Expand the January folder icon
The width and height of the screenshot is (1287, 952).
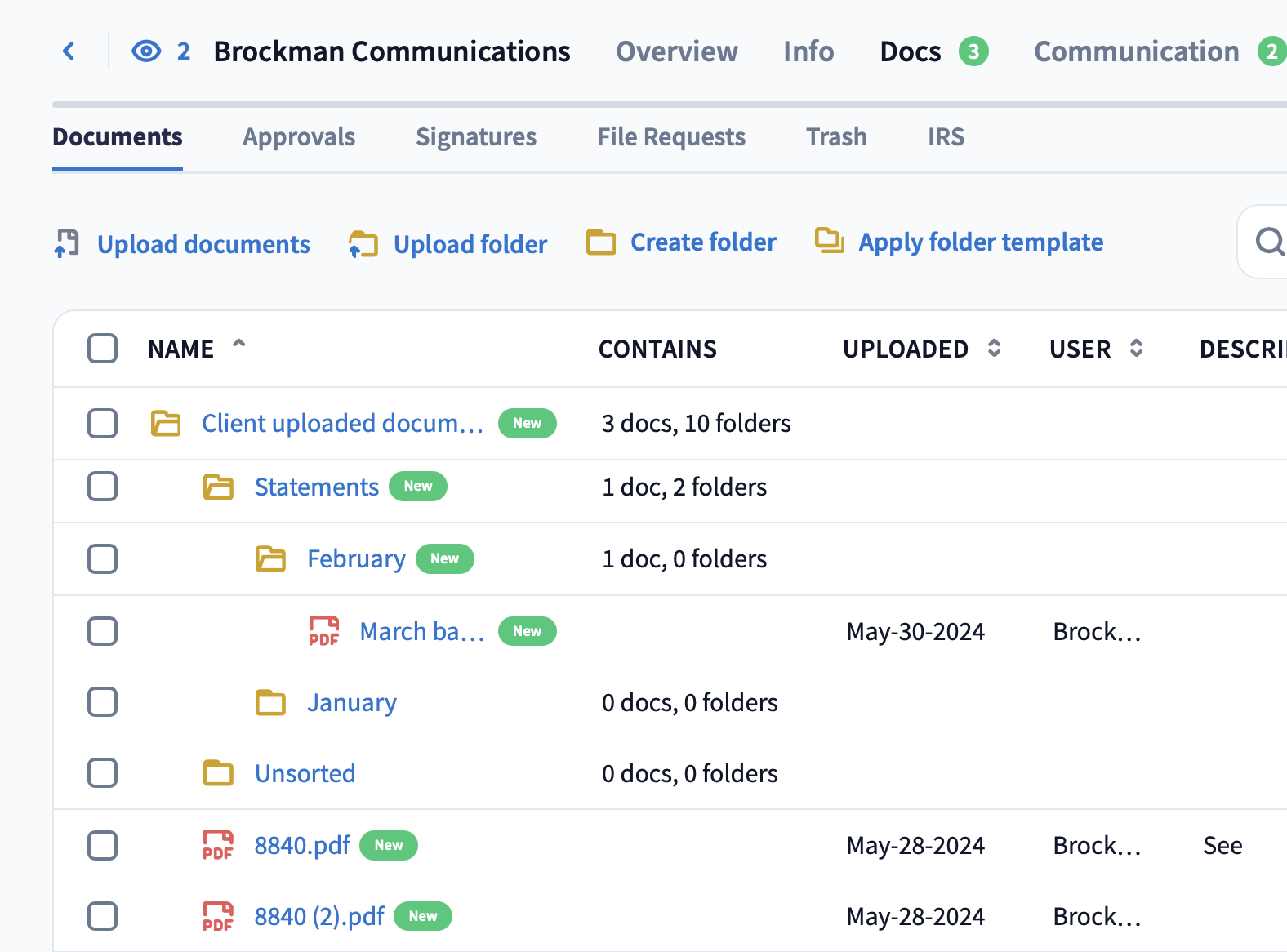pyautogui.click(x=270, y=702)
